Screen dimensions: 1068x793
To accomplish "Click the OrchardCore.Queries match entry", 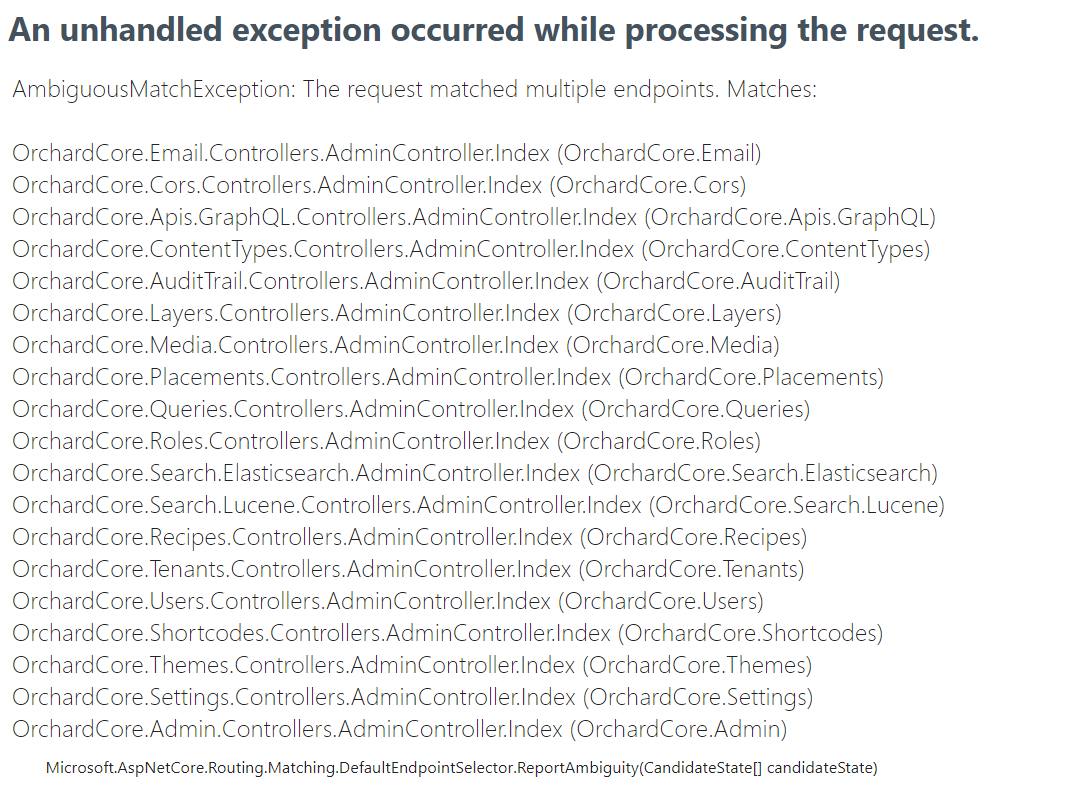I will [x=411, y=410].
